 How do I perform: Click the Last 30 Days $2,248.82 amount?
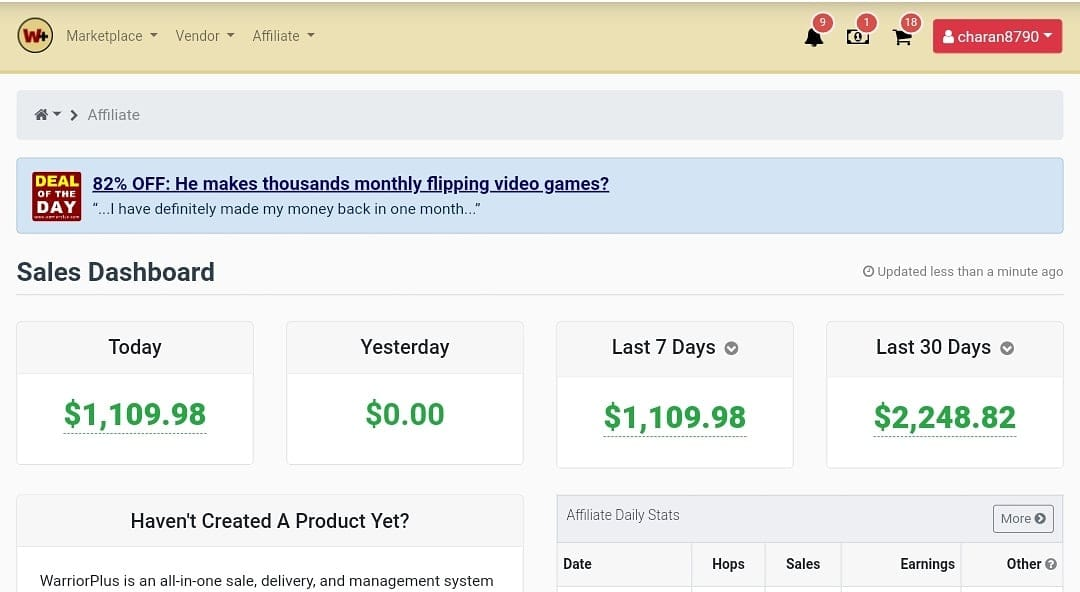pos(944,417)
